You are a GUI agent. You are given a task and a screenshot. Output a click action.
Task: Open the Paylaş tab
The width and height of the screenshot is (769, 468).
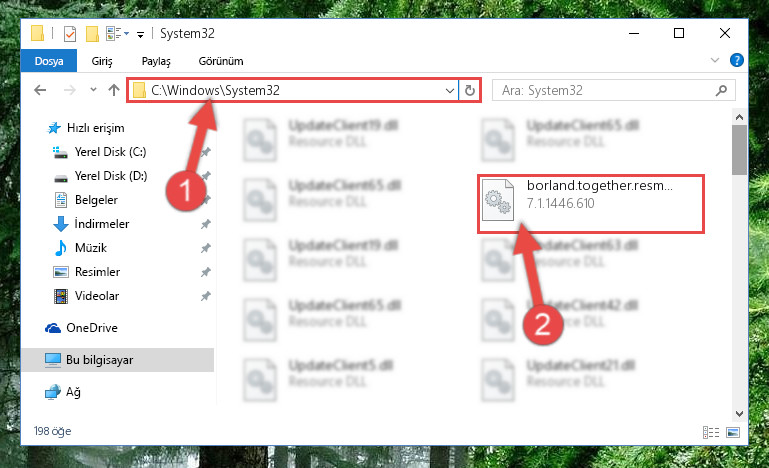[156, 61]
